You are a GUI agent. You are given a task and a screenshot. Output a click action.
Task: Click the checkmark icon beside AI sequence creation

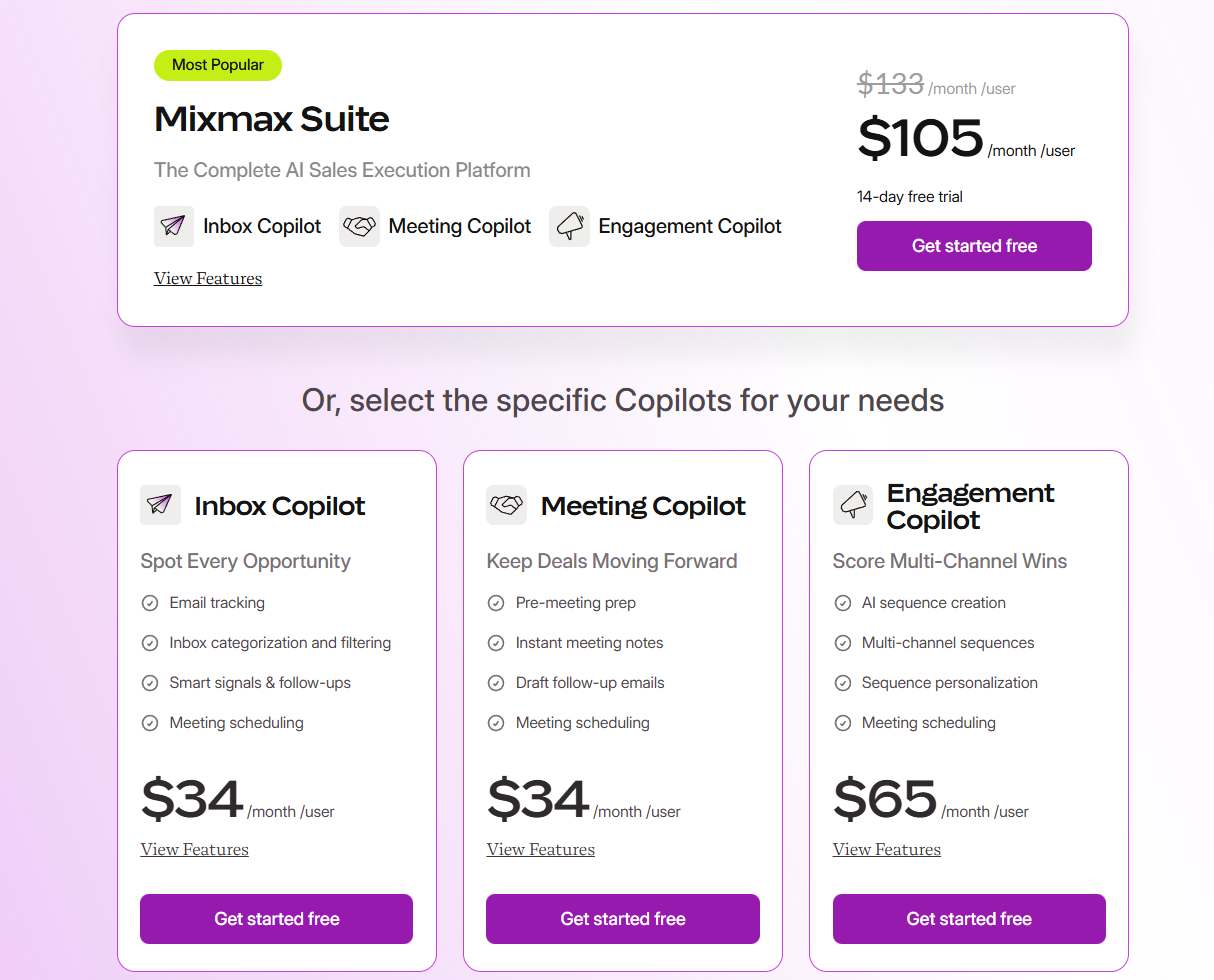842,602
